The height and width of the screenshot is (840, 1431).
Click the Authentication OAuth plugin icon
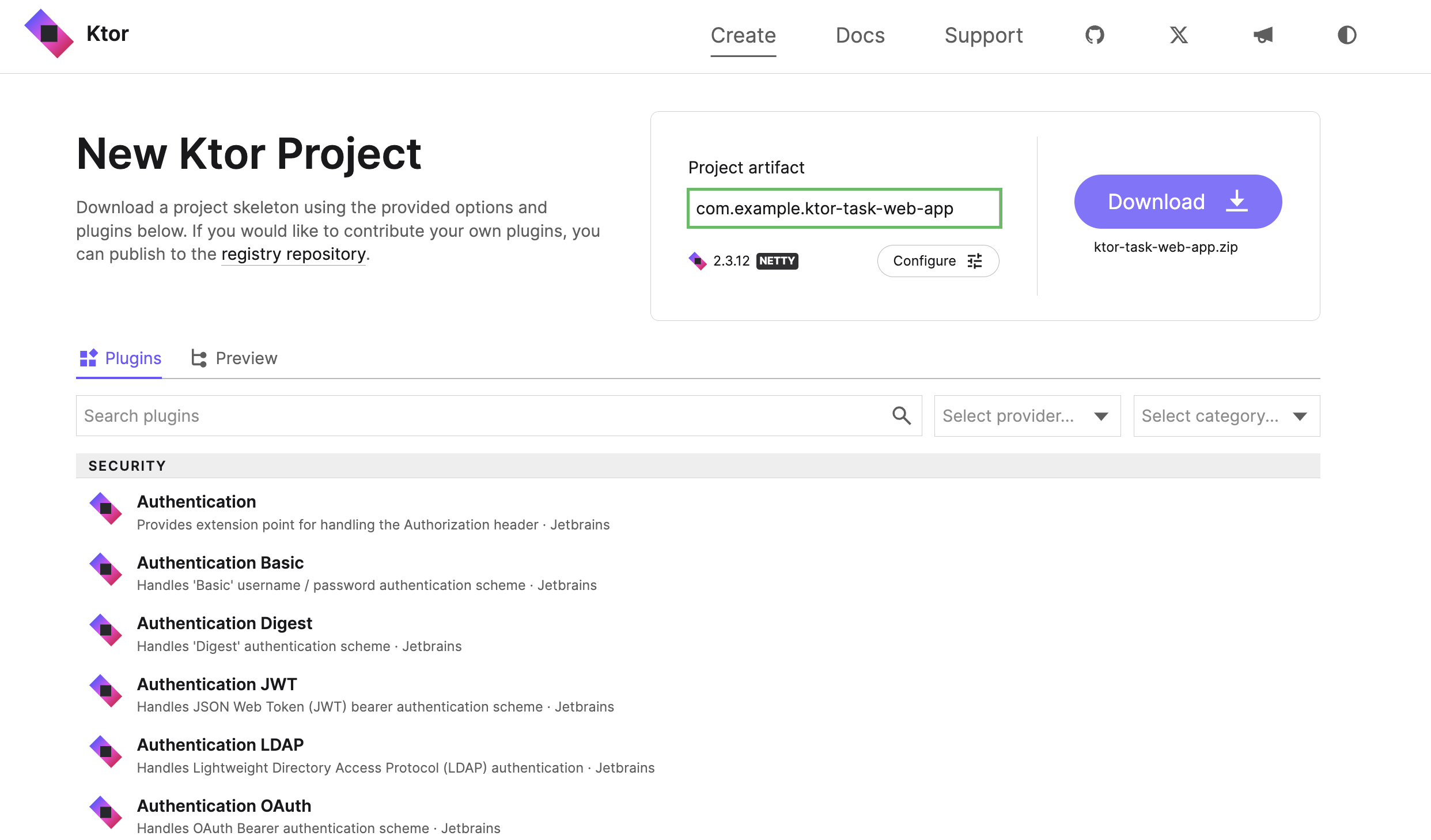click(107, 814)
